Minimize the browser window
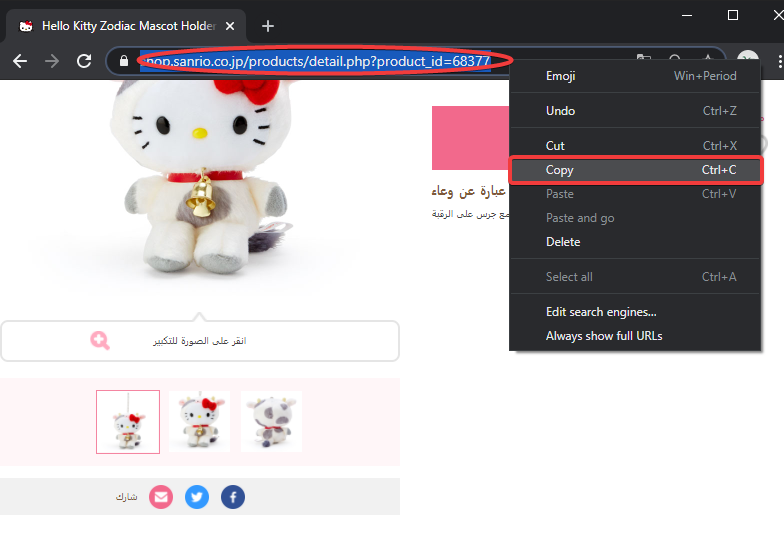The width and height of the screenshot is (784, 536). point(687,16)
